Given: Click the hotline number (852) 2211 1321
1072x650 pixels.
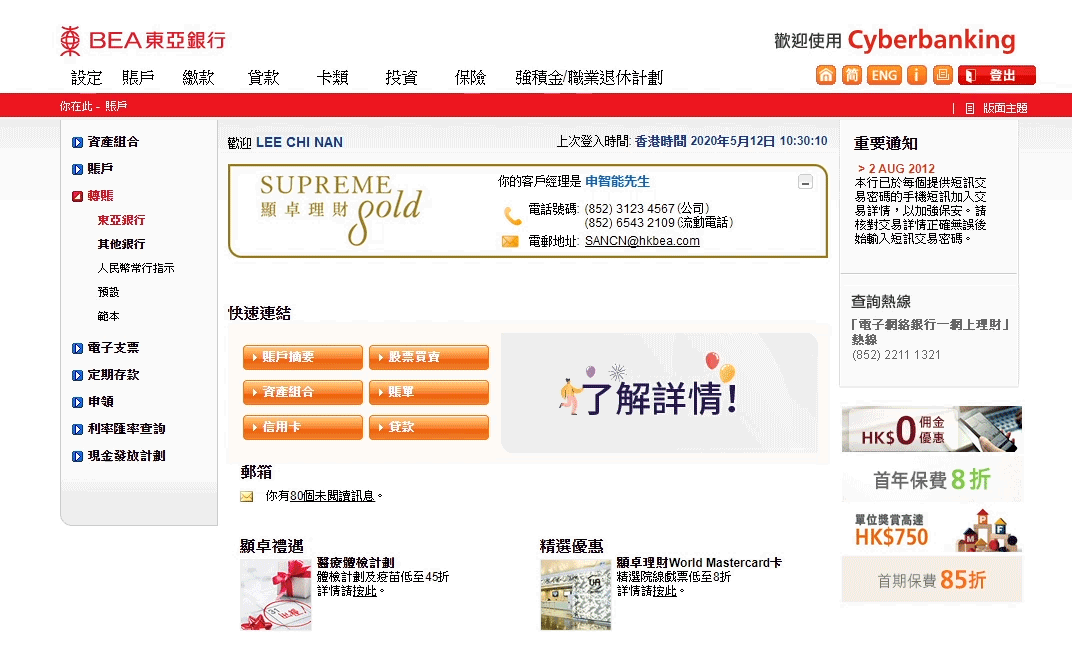Looking at the screenshot, I should click(x=896, y=355).
